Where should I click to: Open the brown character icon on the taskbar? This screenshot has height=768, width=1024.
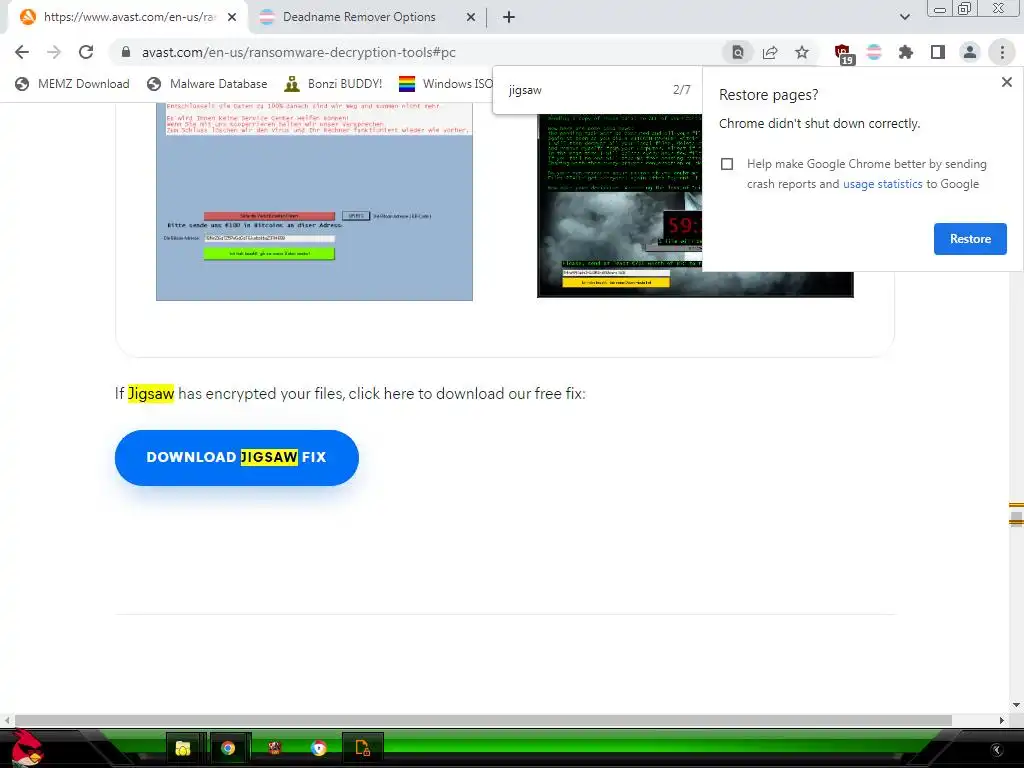pyautogui.click(x=274, y=748)
